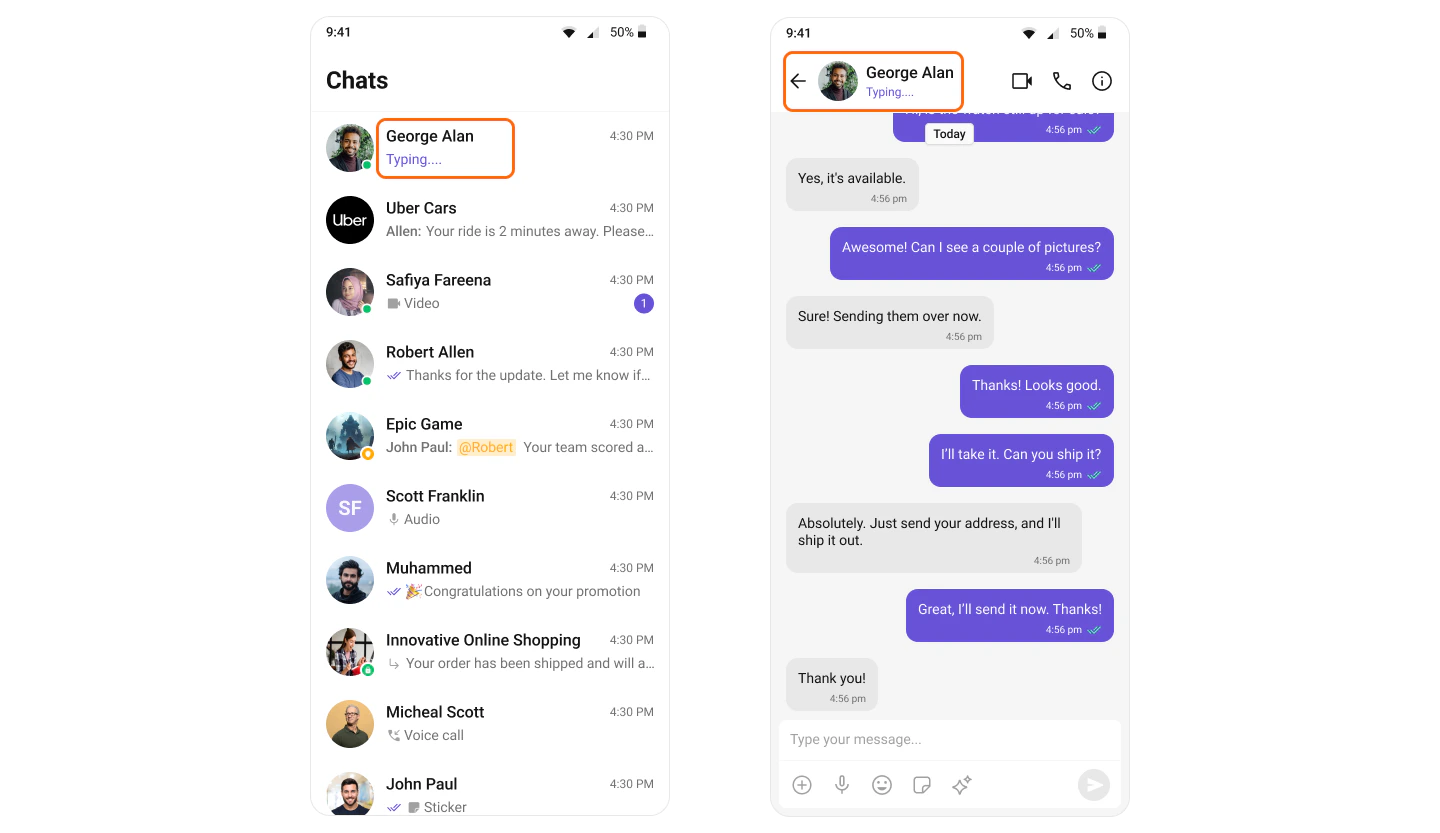Focus the Type your message field
The height and width of the screenshot is (833, 1440).
pos(950,740)
